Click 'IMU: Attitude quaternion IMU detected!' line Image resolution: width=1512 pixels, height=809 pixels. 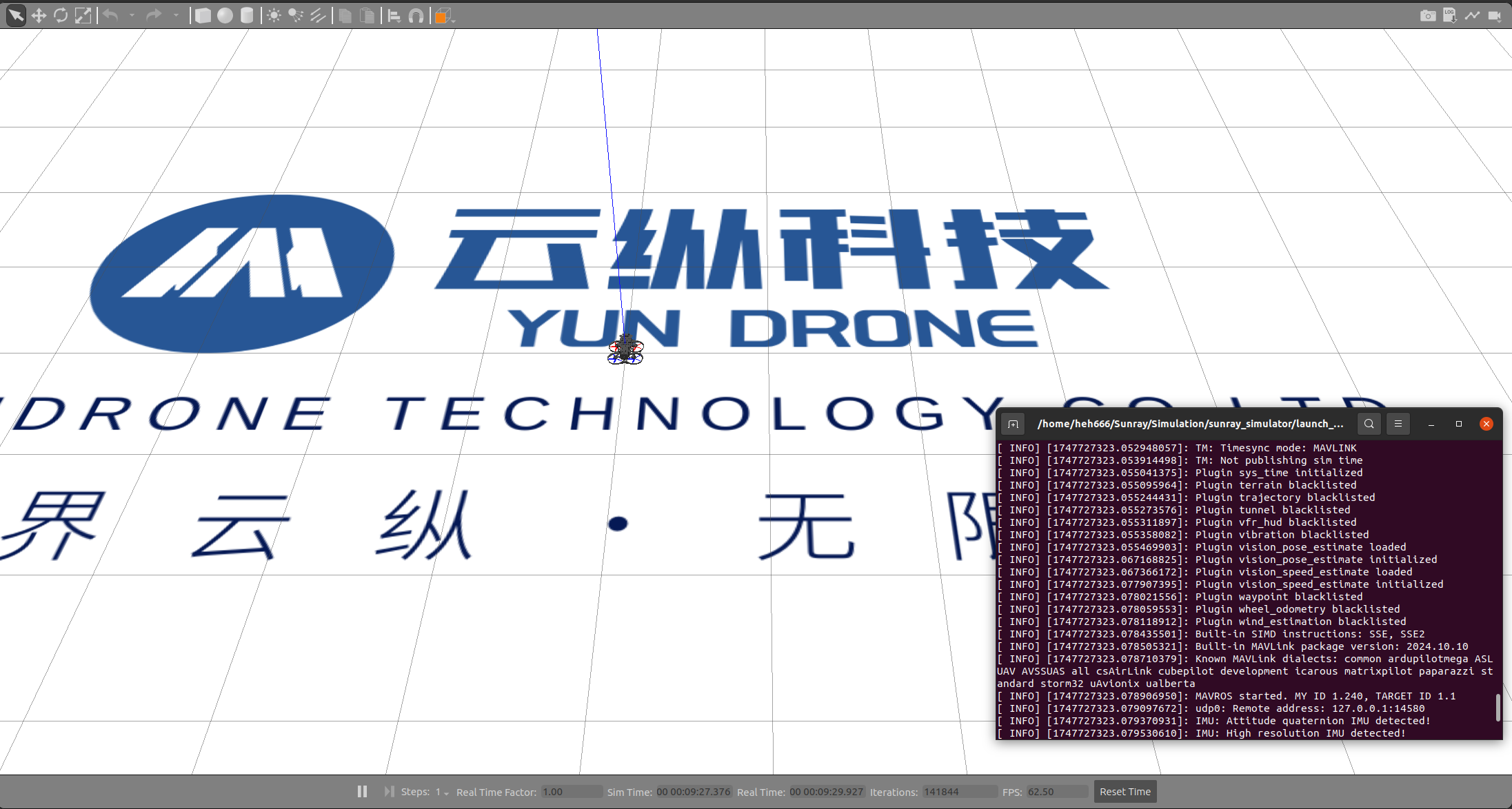click(x=1214, y=721)
